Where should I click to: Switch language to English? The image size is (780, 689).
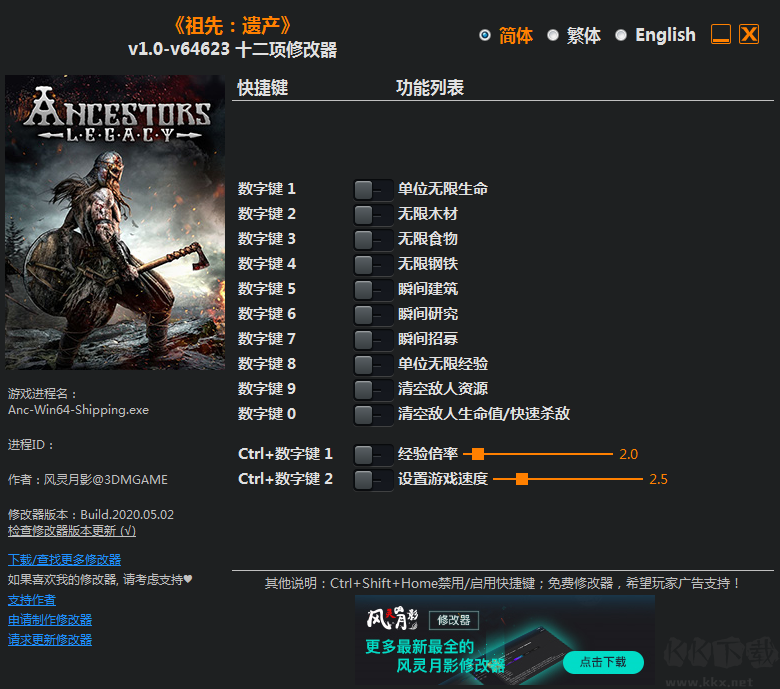(621, 35)
